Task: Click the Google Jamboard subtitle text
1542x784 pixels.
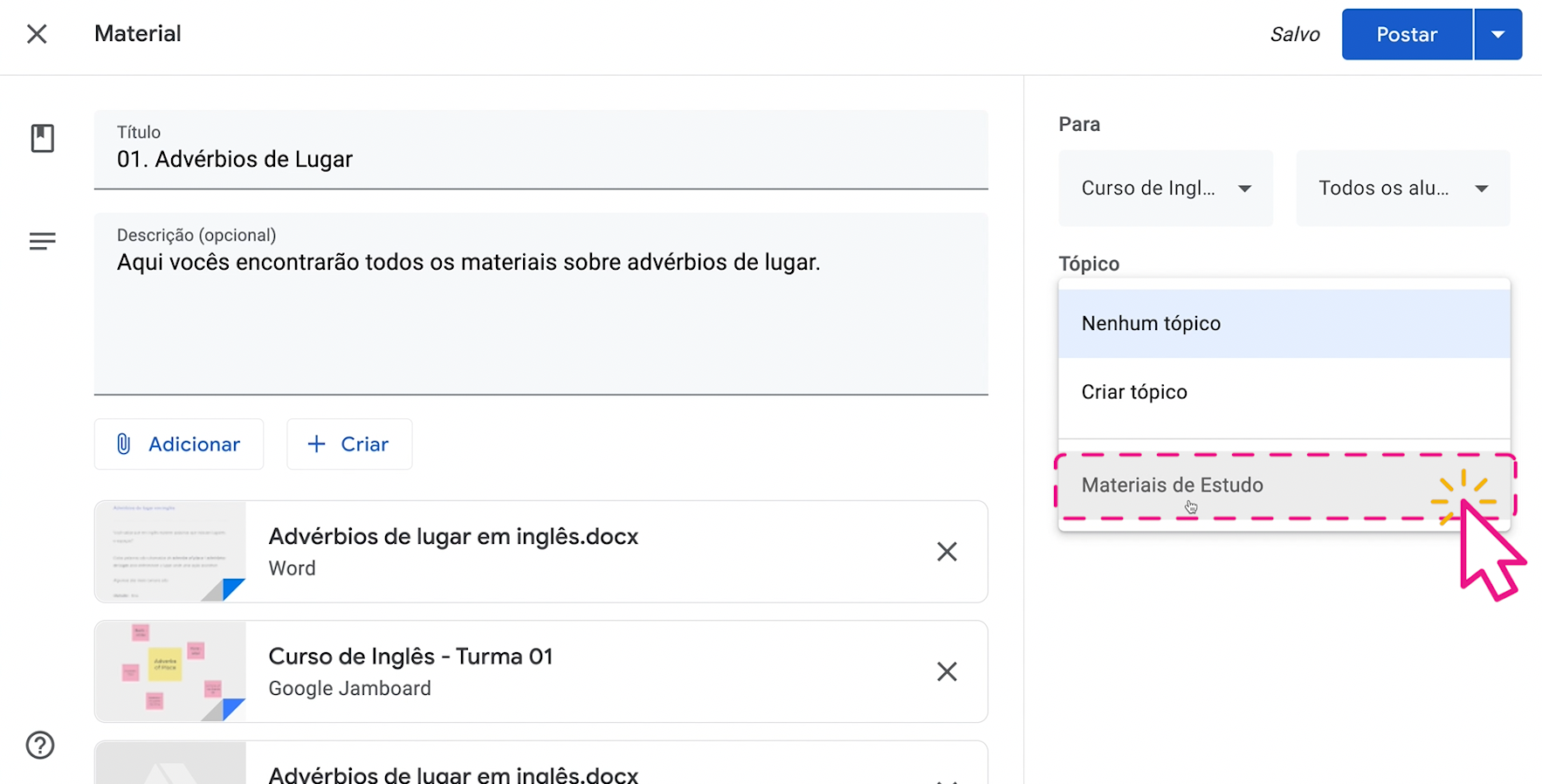Action: [349, 688]
